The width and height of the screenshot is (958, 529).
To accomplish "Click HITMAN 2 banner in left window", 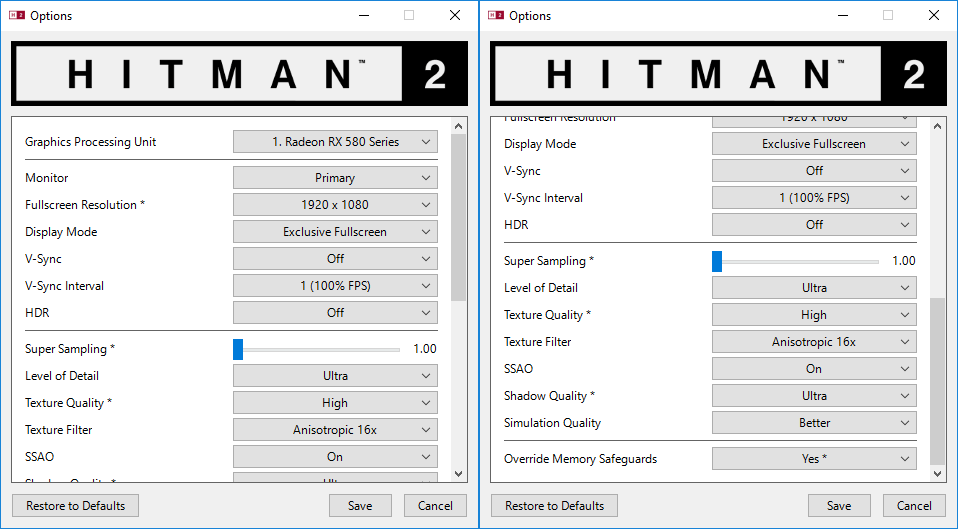I will pyautogui.click(x=240, y=74).
